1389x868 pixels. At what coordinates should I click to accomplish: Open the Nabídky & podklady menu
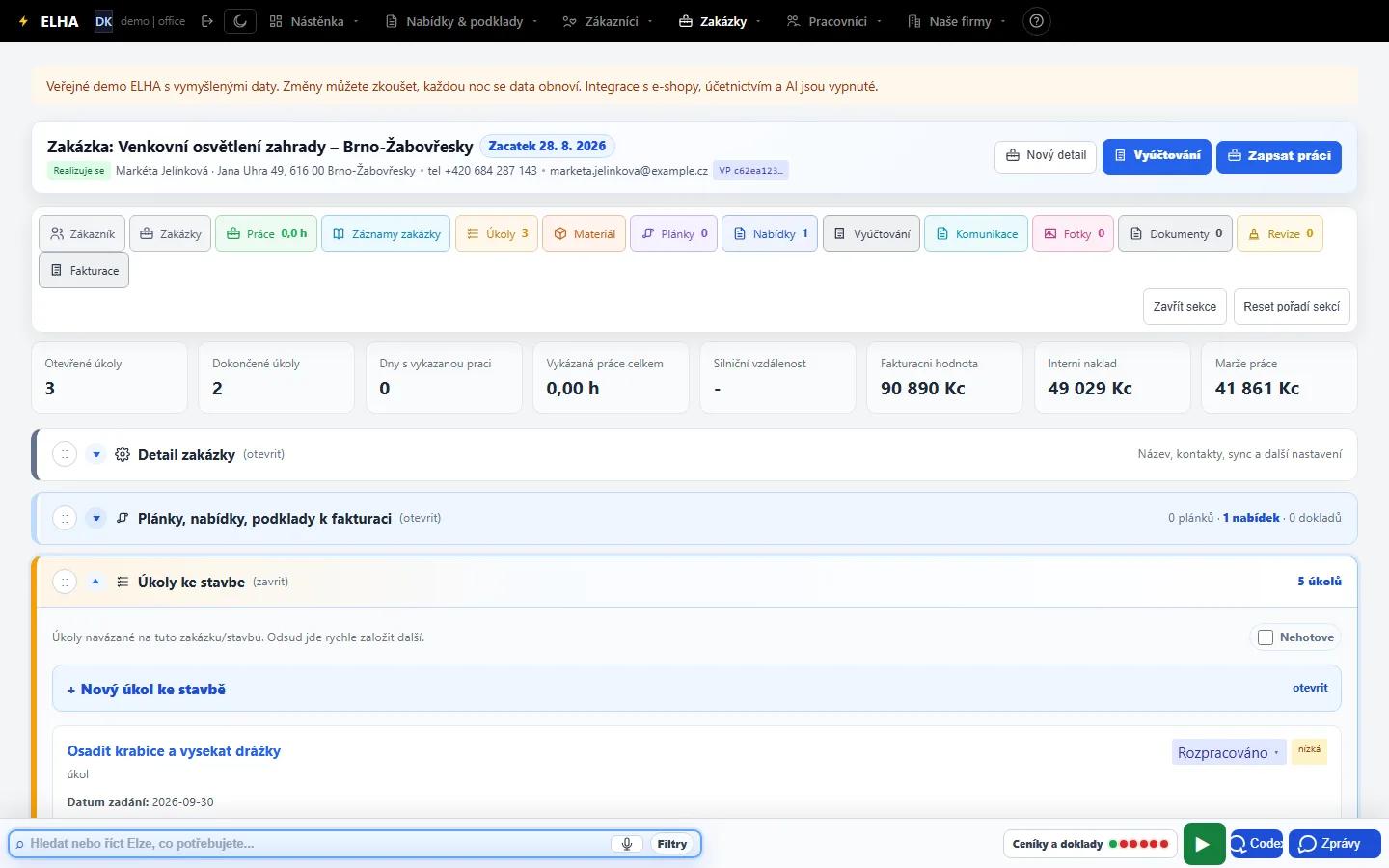pyautogui.click(x=461, y=21)
